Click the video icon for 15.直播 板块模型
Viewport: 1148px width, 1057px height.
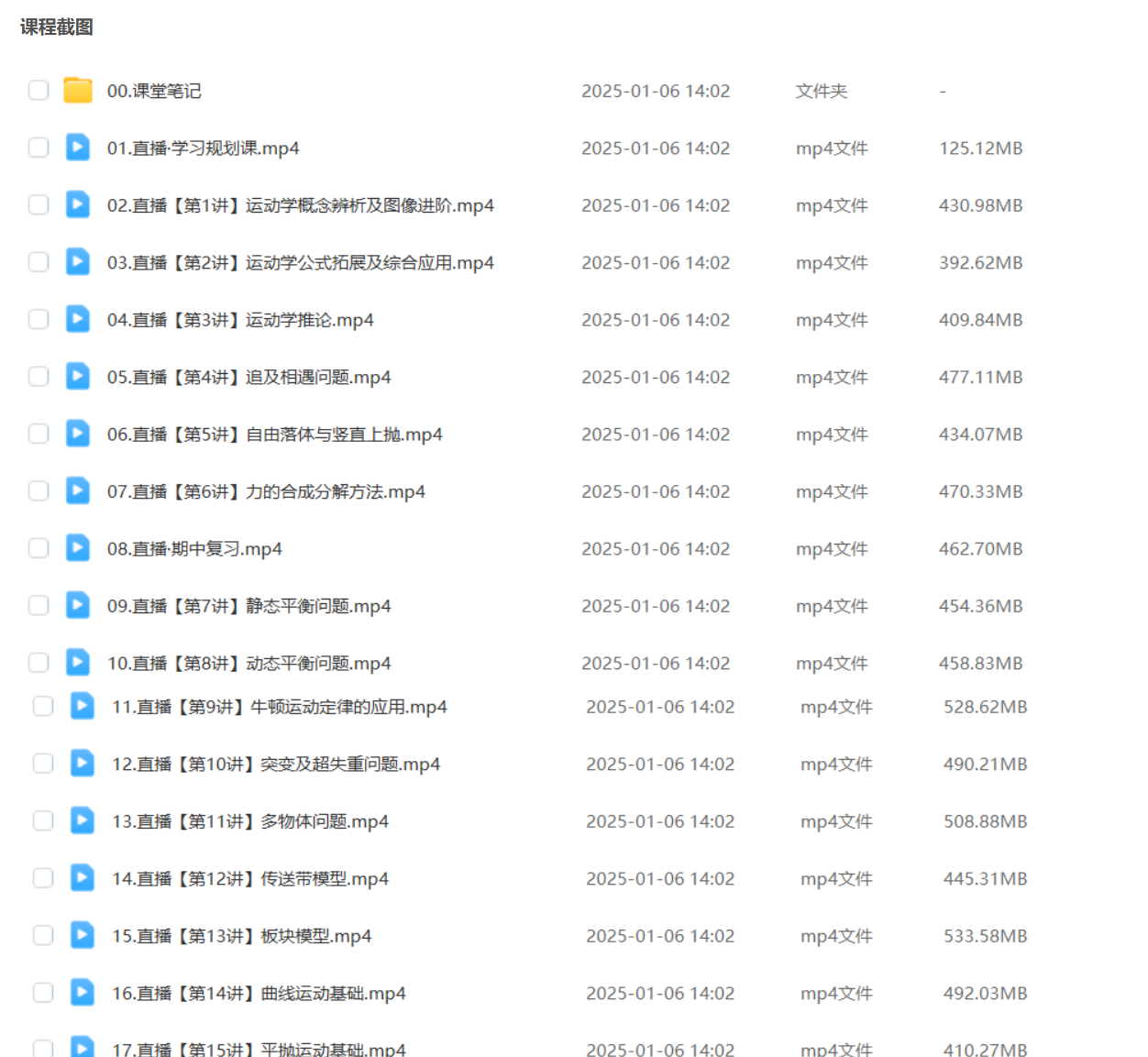83,935
